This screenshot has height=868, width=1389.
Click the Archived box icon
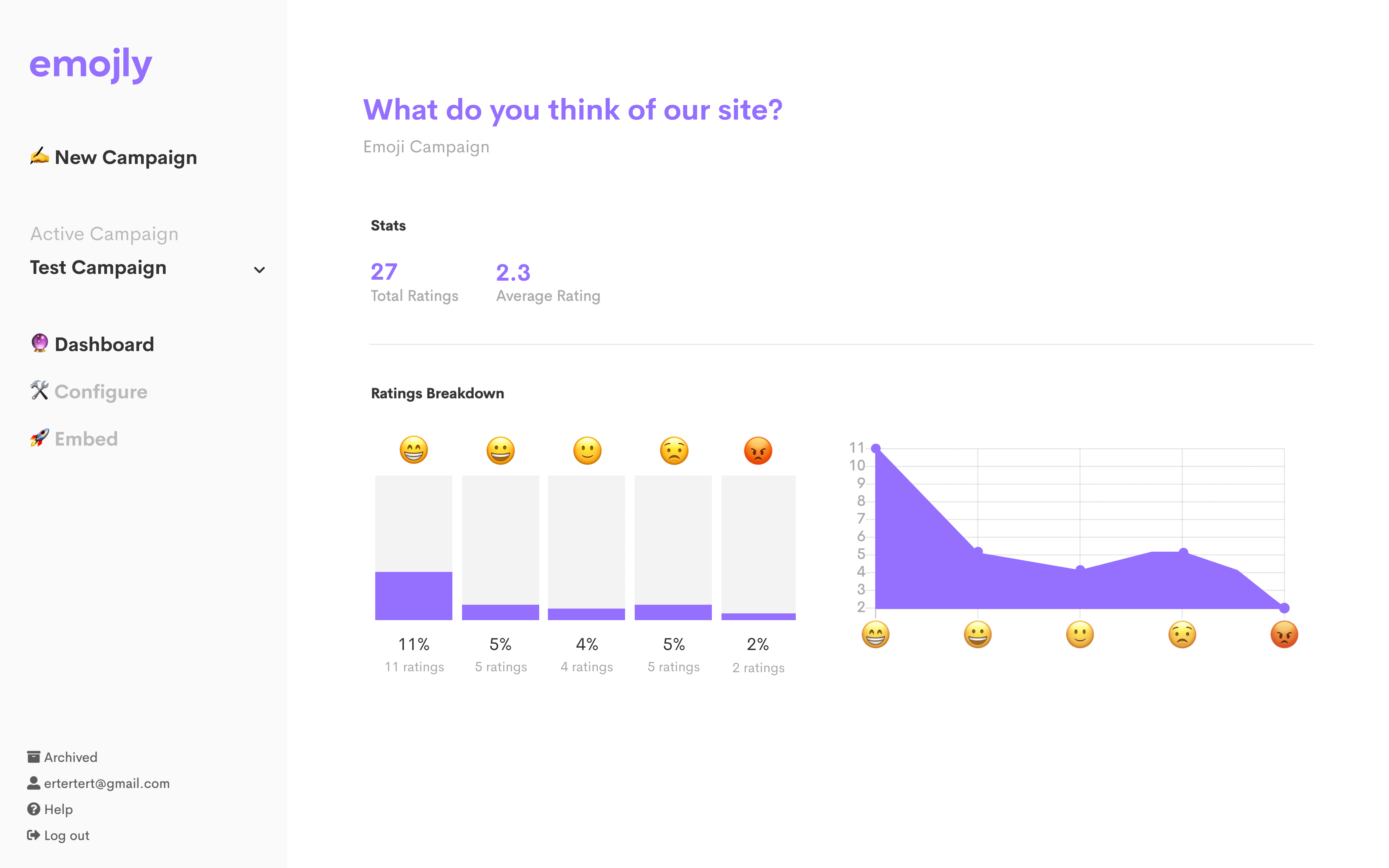click(33, 757)
